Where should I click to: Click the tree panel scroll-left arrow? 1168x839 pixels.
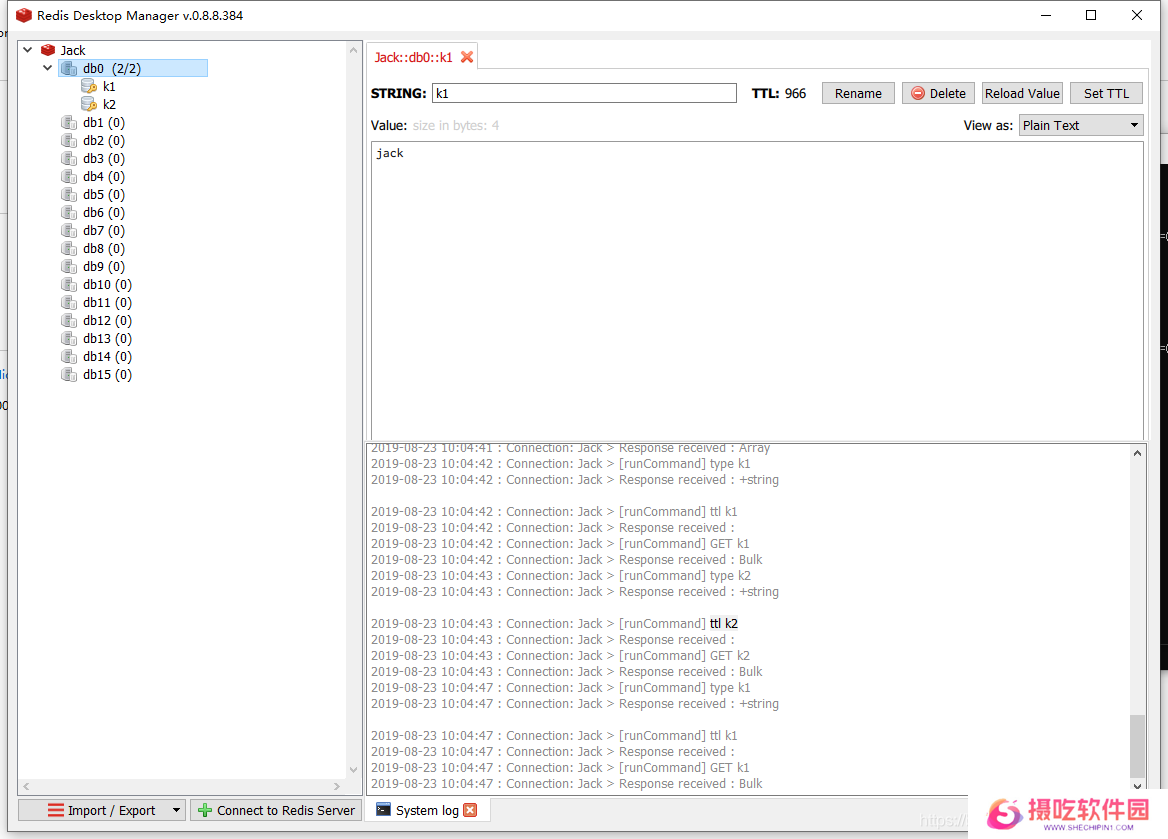[x=26, y=786]
